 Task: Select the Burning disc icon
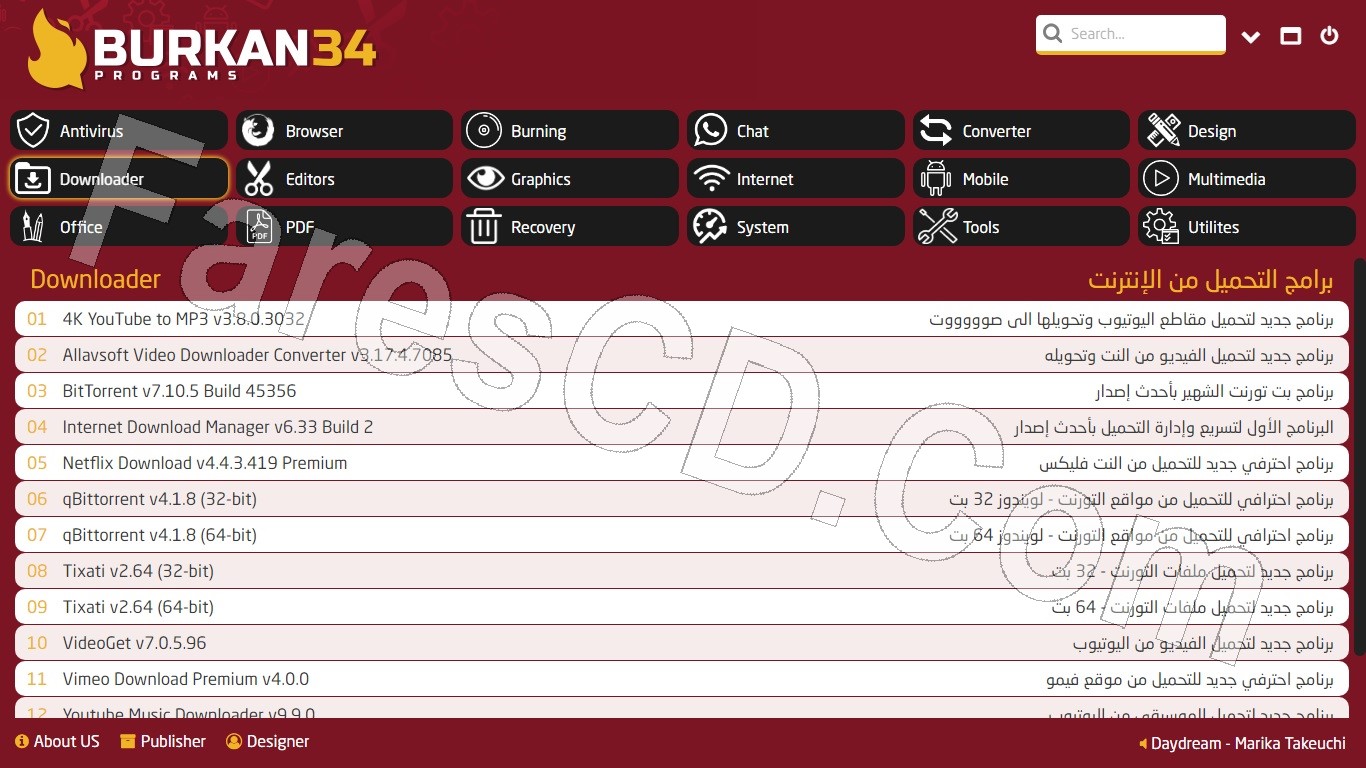point(484,131)
